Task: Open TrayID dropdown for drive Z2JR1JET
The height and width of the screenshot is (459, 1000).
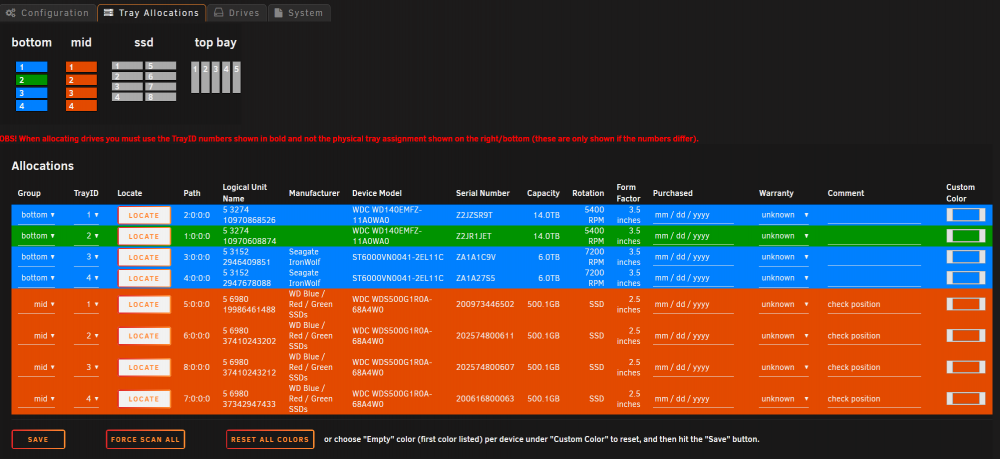Action: click(x=87, y=236)
